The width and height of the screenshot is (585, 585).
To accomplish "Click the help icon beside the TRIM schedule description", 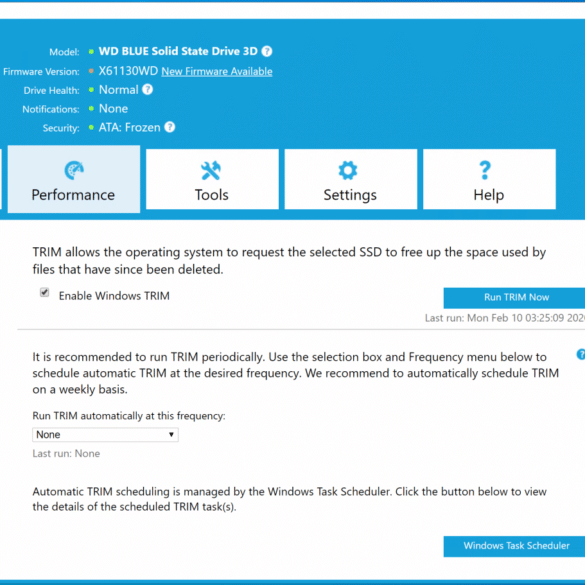I will (581, 354).
